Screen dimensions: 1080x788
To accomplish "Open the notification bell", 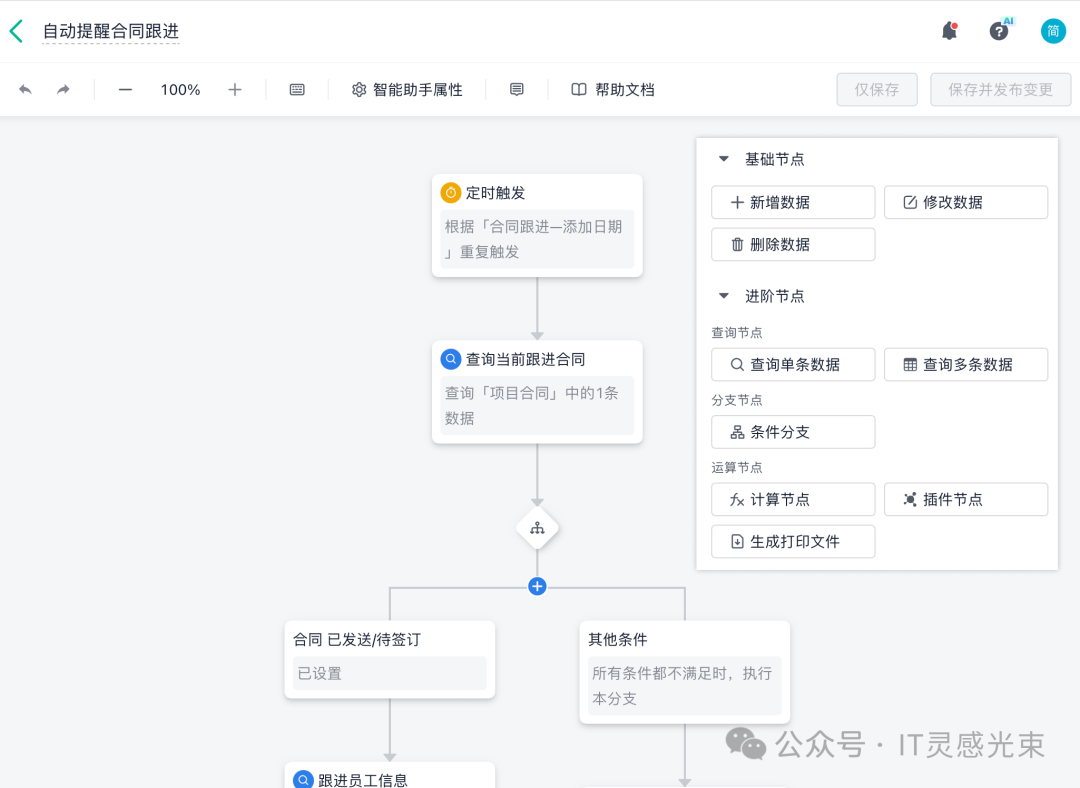I will pos(949,31).
